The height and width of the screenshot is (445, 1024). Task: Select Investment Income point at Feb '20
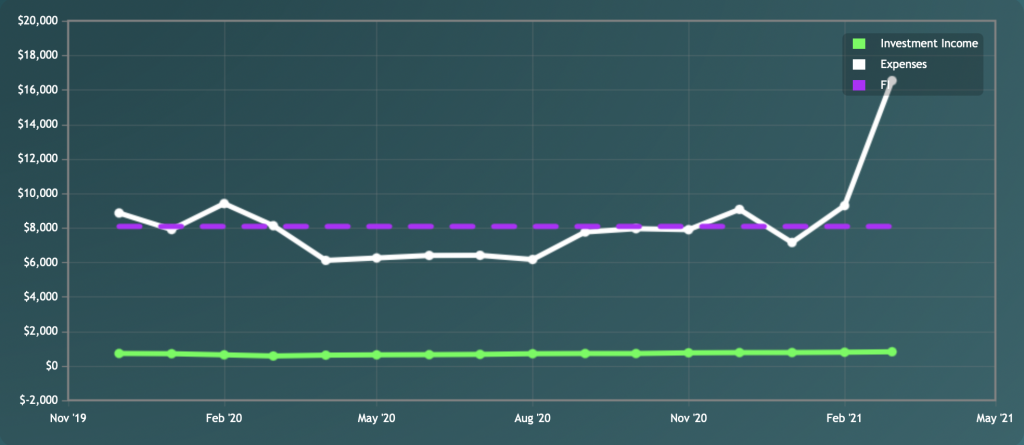(x=224, y=355)
